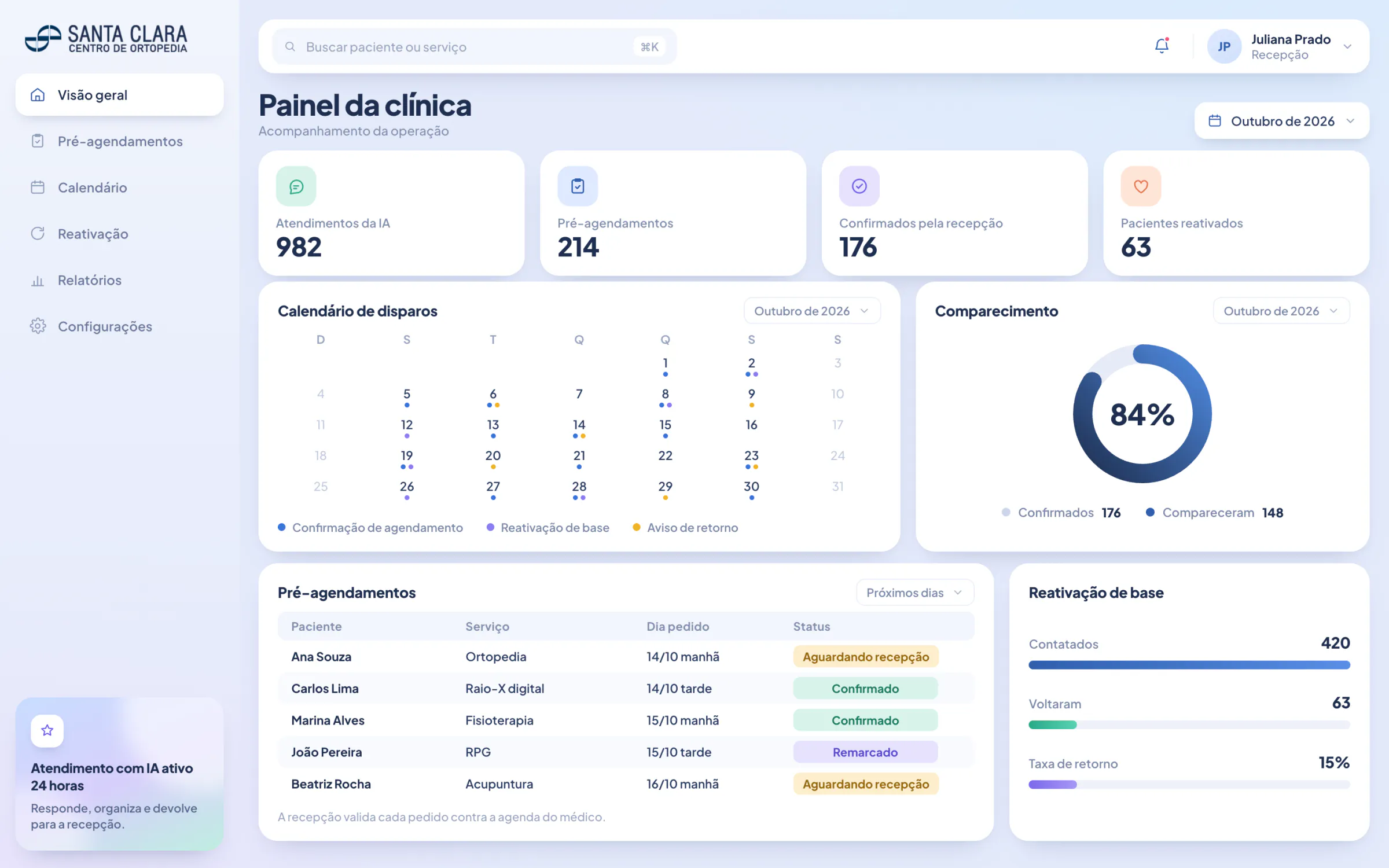Click the Voltaram progress bar
This screenshot has width=1389, height=868.
[1189, 724]
